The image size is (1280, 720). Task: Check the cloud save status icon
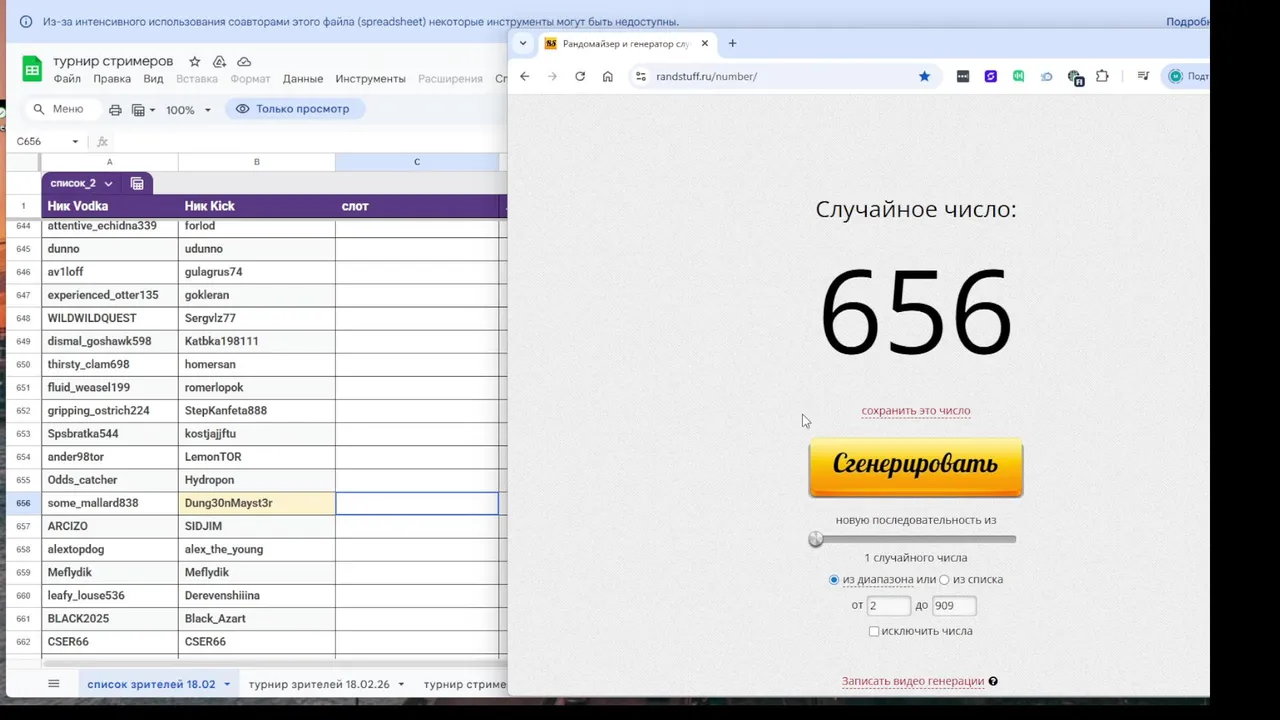click(244, 61)
